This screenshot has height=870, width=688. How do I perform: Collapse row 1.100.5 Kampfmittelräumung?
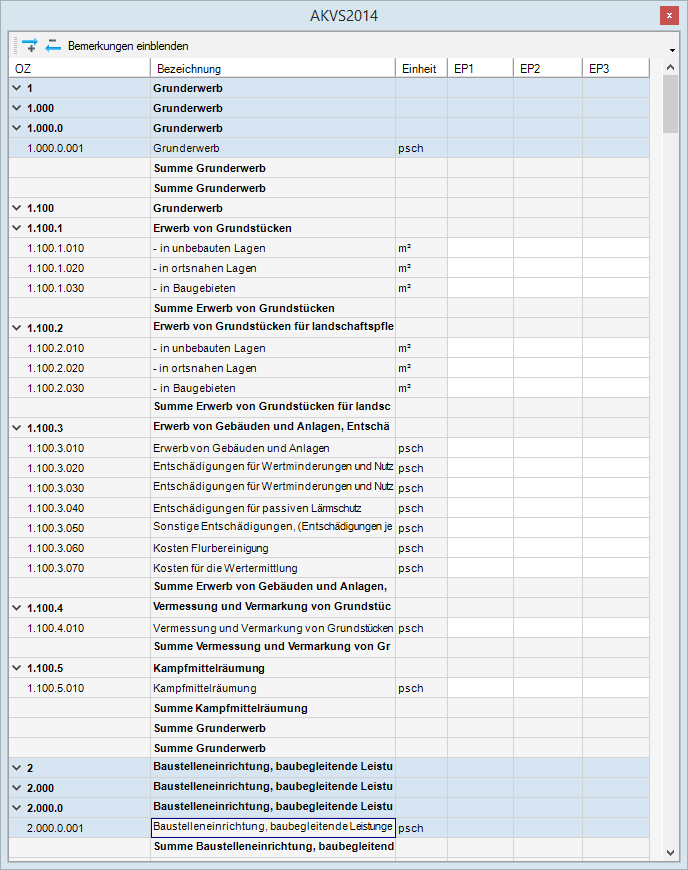(x=17, y=668)
